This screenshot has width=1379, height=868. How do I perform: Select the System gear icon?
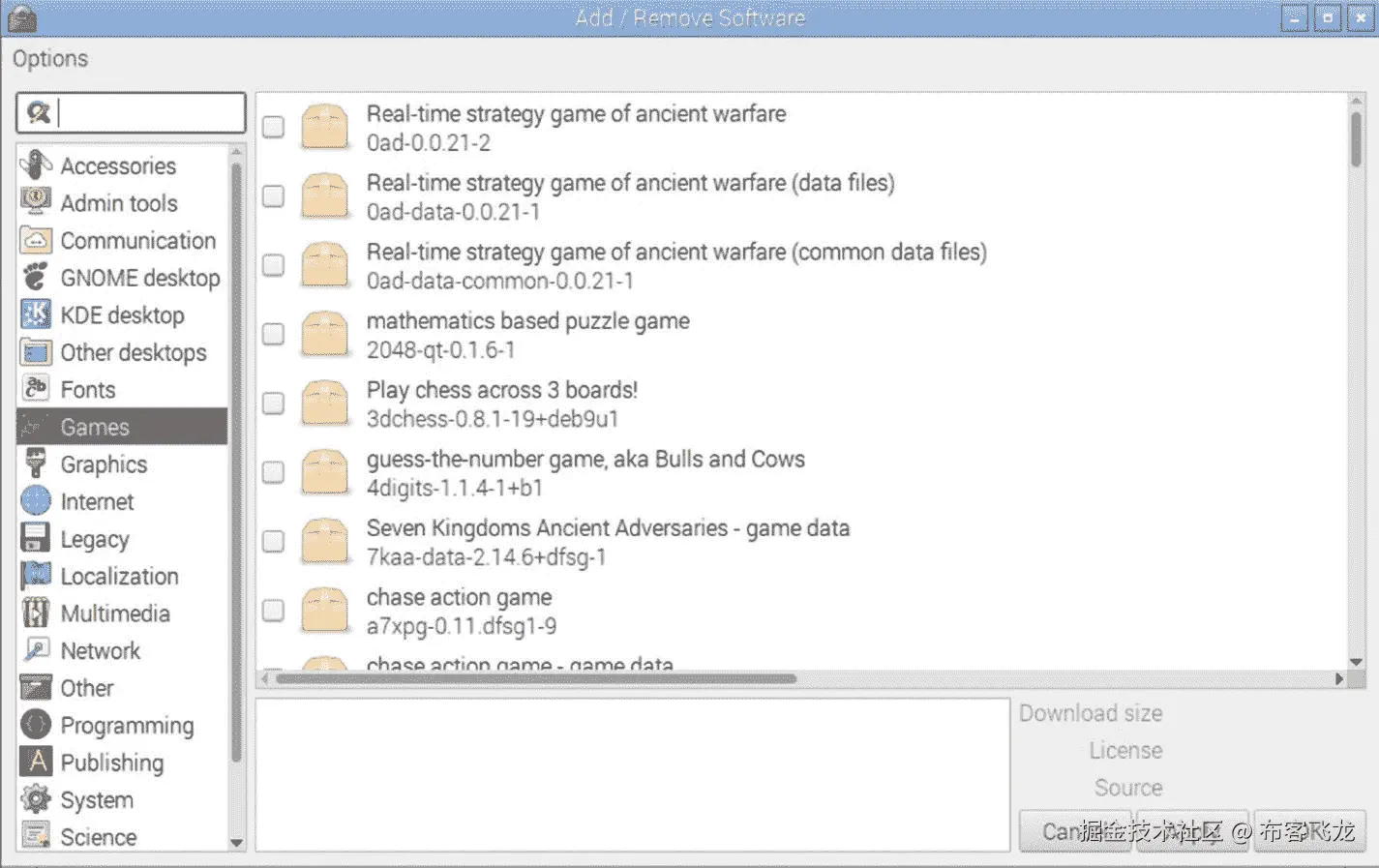click(x=36, y=799)
